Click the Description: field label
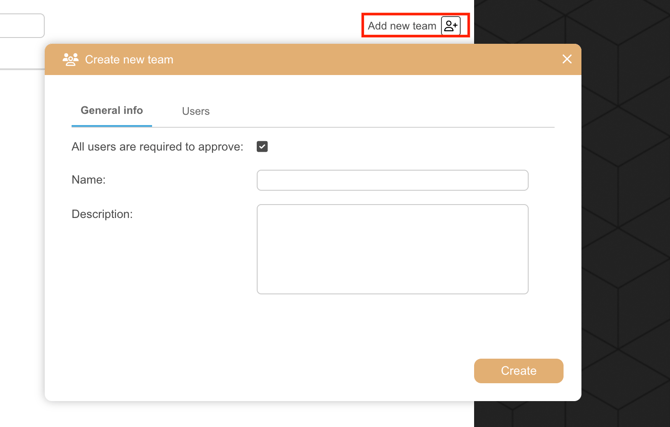 tap(102, 214)
